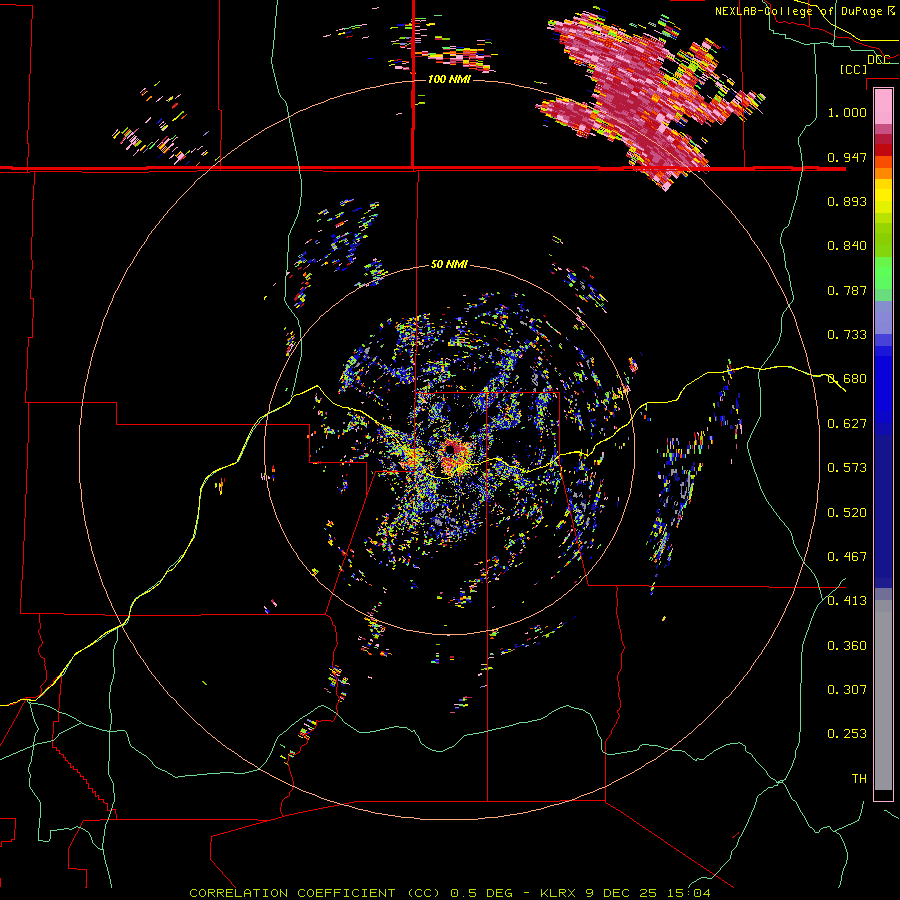Screen dimensions: 900x900
Task: Click the gray lower section of color bar
Action: coord(883,695)
